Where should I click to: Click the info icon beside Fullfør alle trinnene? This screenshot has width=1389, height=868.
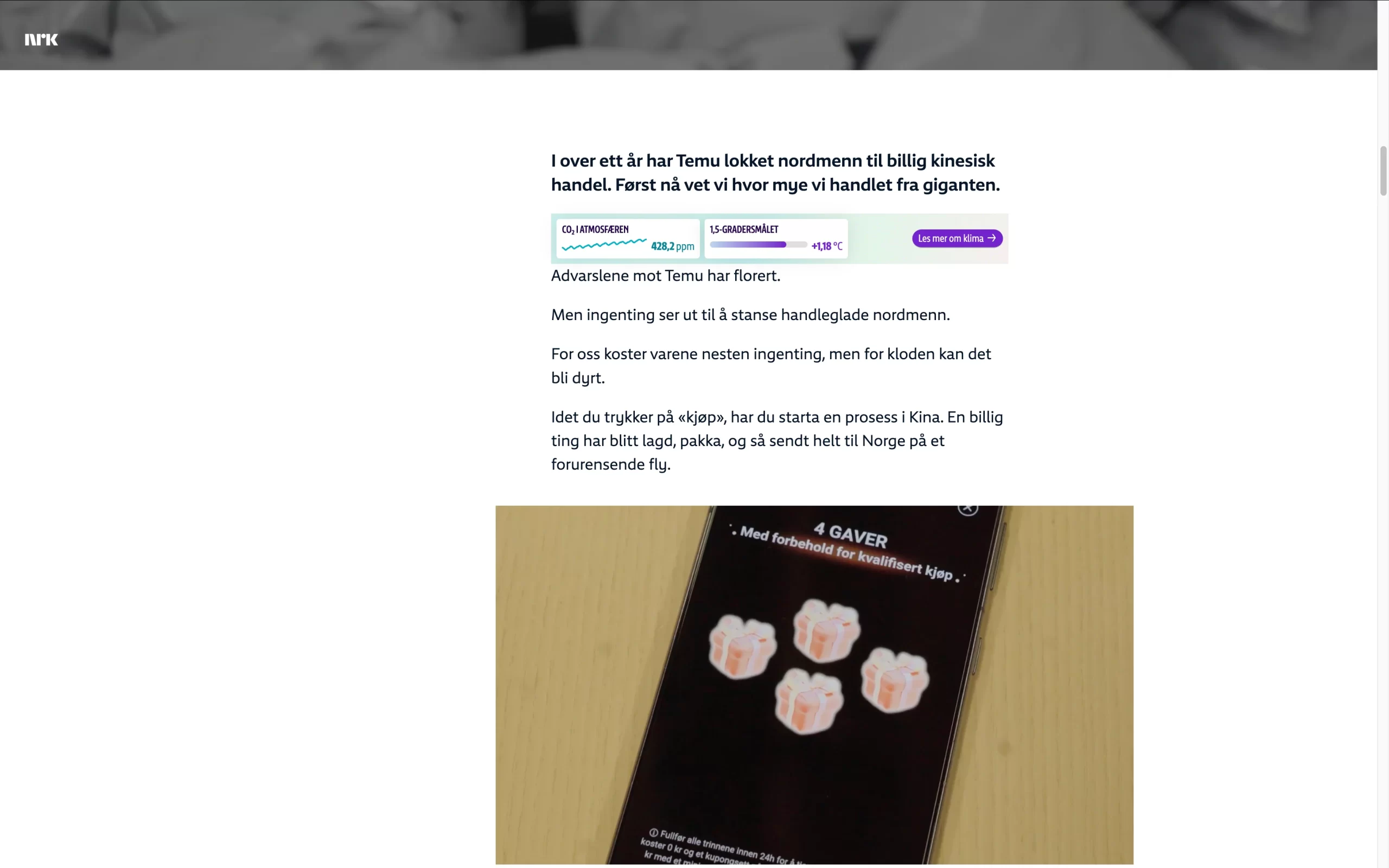pyautogui.click(x=653, y=832)
